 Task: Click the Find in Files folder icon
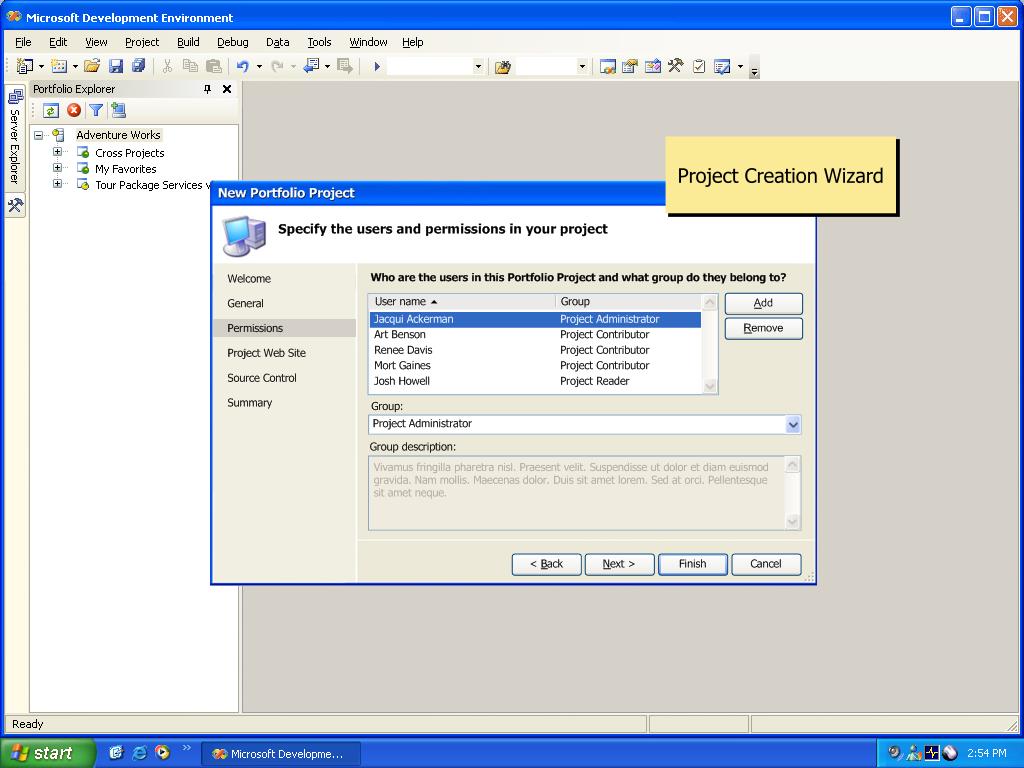502,67
